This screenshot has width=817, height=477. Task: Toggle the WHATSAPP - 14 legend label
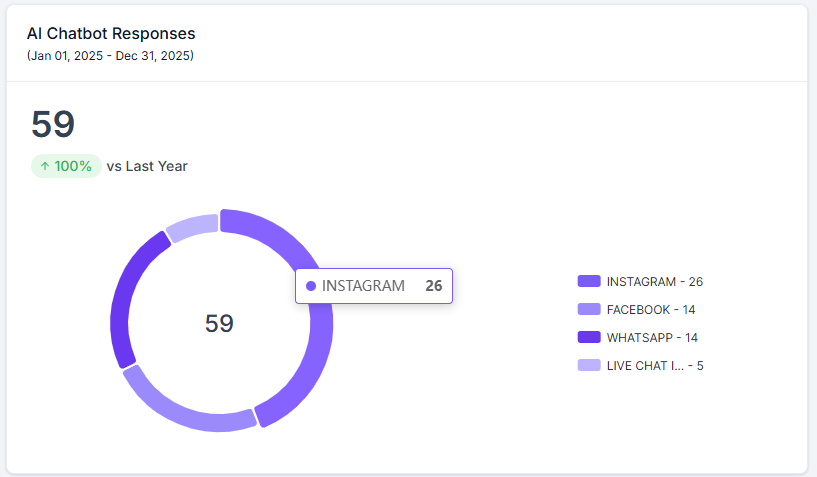click(652, 338)
